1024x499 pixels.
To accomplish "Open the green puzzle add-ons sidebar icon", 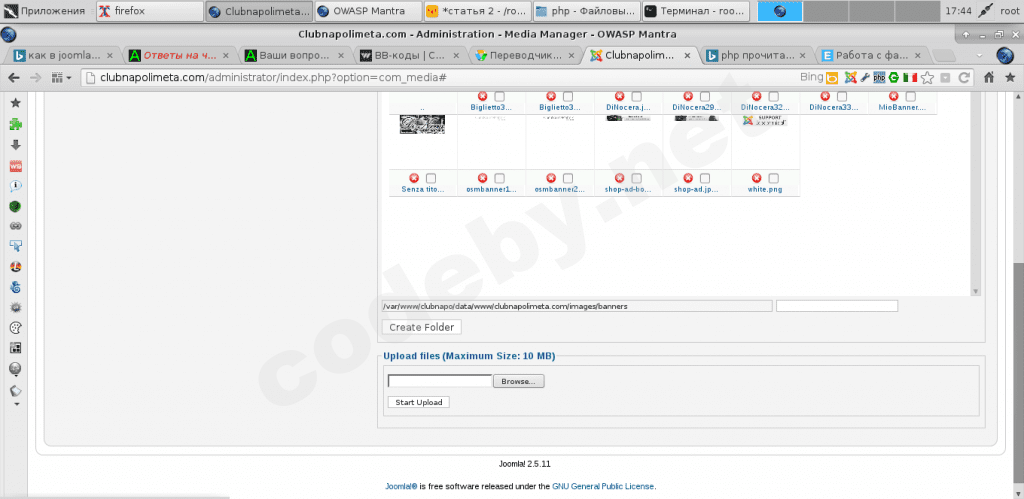I will coord(16,124).
